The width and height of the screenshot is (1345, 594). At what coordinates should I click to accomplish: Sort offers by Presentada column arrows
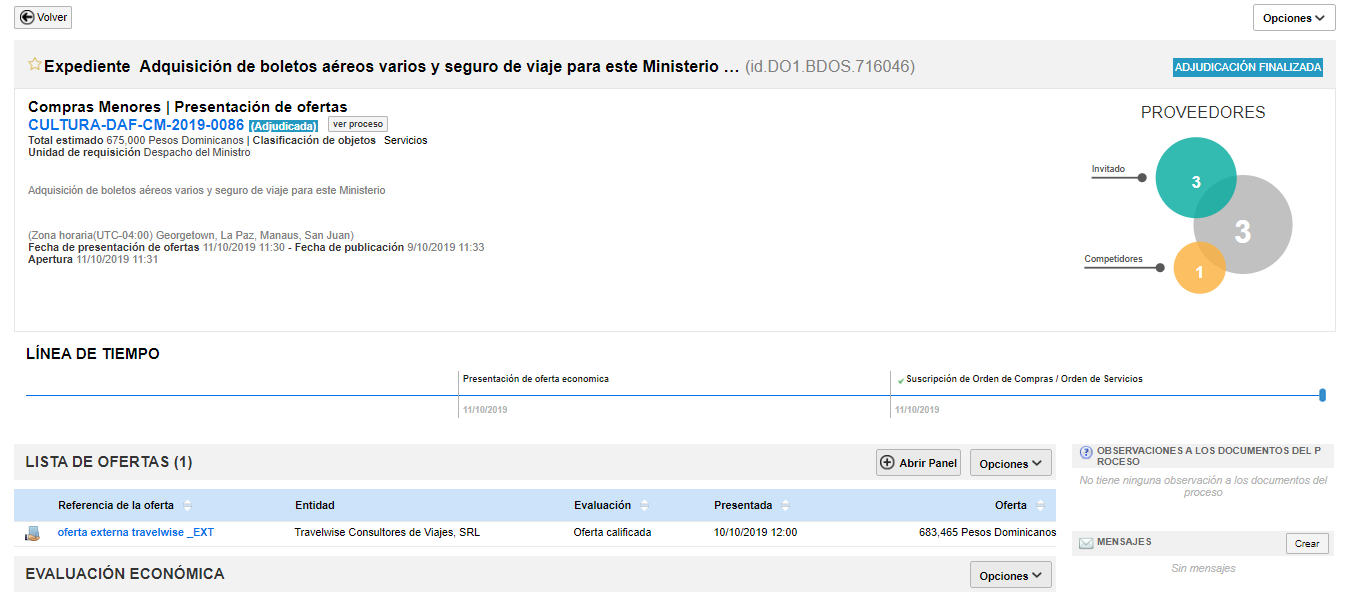786,505
